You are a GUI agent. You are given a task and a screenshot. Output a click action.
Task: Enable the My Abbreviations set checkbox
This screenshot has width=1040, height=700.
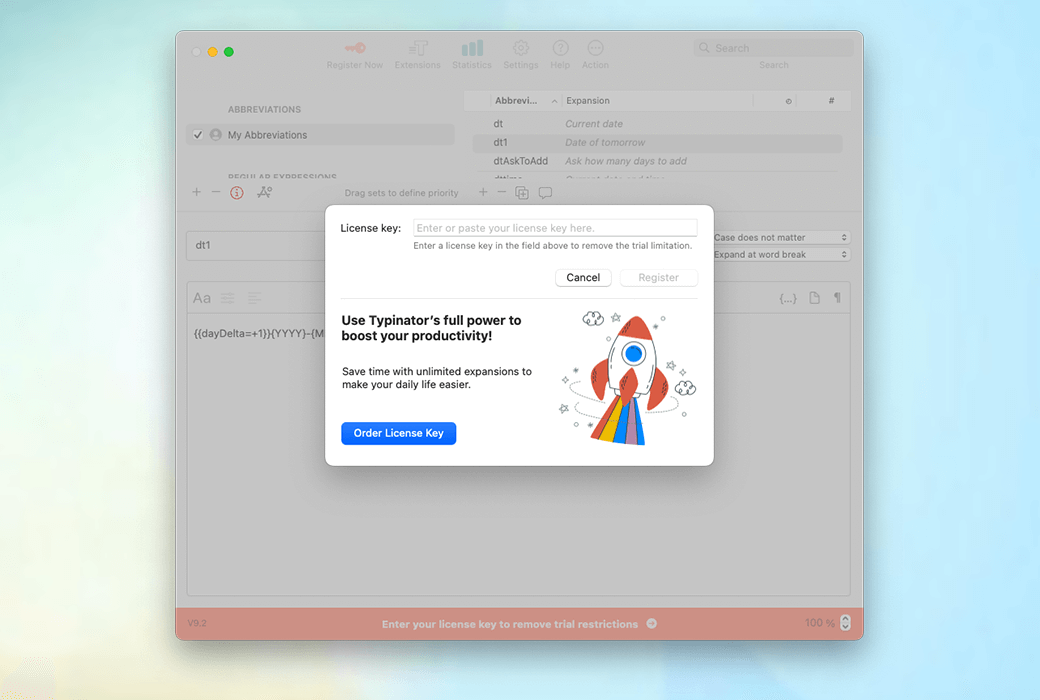pyautogui.click(x=197, y=134)
